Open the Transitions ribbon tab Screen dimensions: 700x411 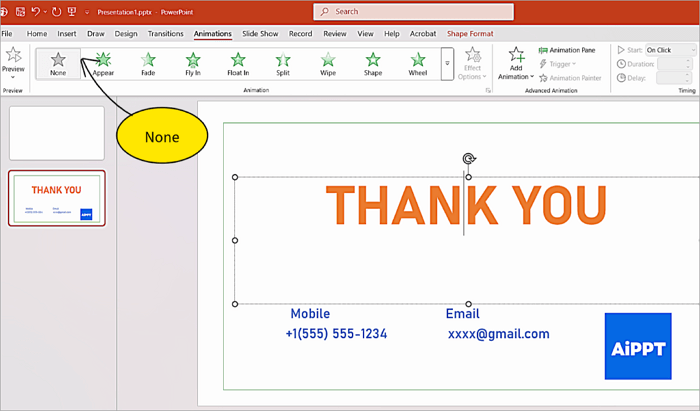click(x=166, y=33)
